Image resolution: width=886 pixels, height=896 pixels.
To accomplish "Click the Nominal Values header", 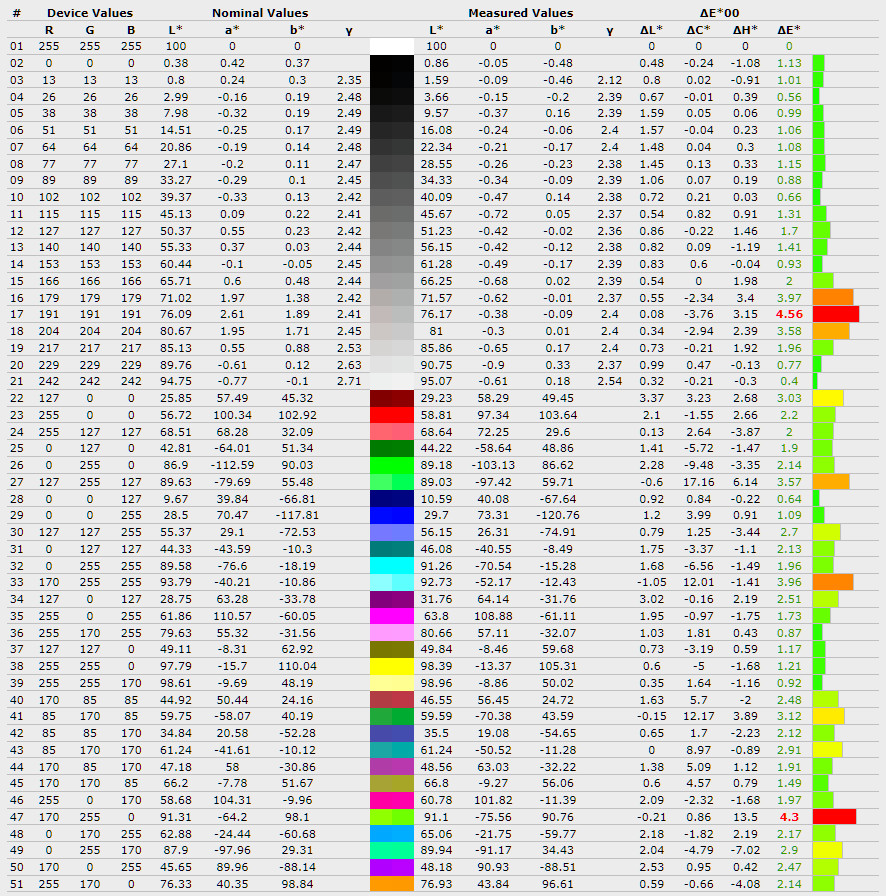I will 260,13.
